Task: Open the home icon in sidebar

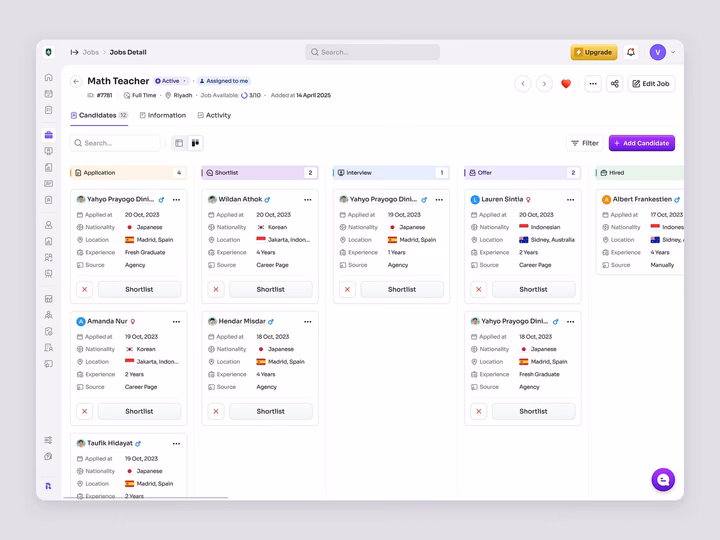Action: (x=49, y=77)
